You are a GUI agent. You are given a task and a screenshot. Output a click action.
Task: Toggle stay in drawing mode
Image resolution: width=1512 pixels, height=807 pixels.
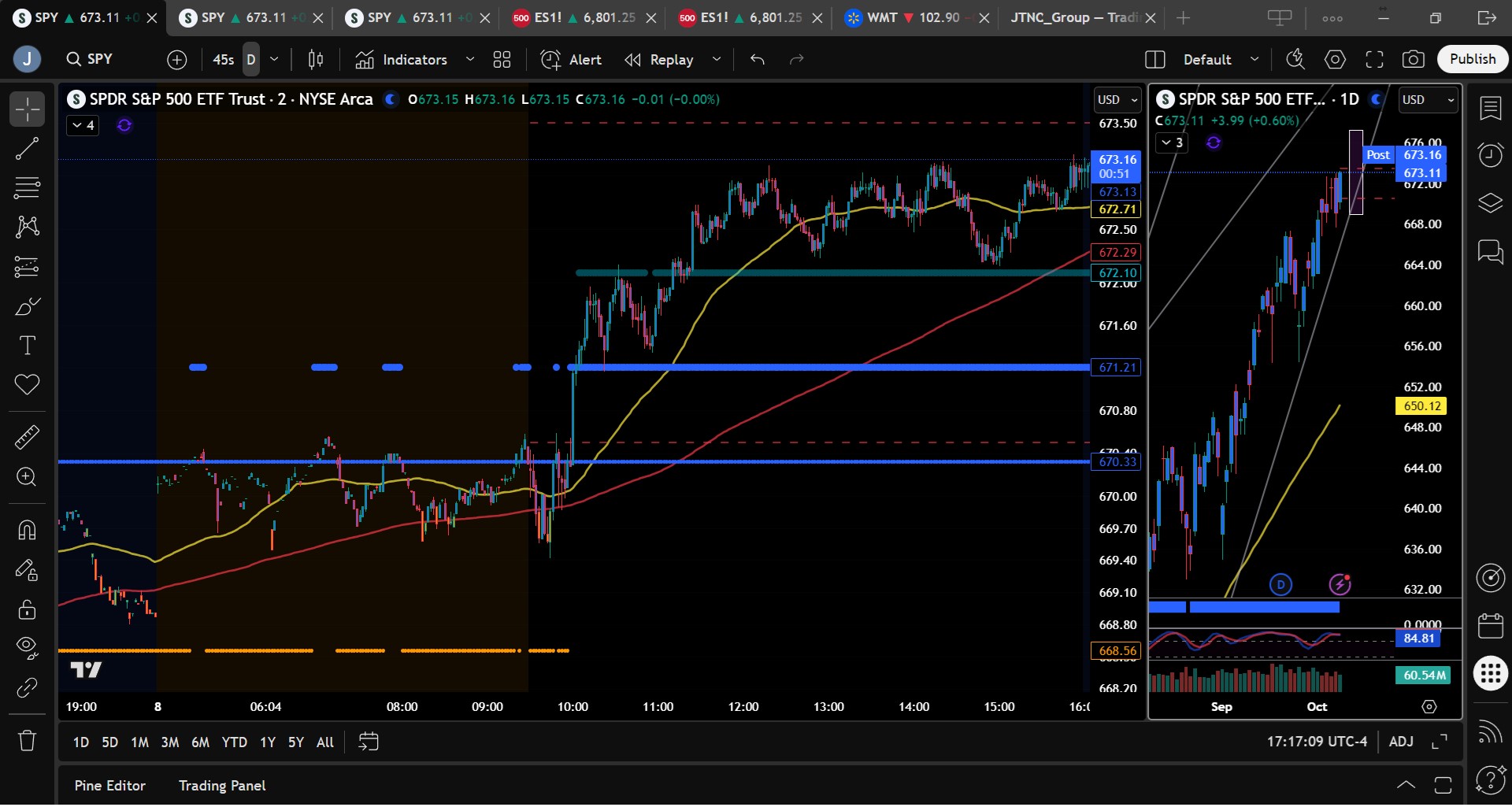[27, 570]
